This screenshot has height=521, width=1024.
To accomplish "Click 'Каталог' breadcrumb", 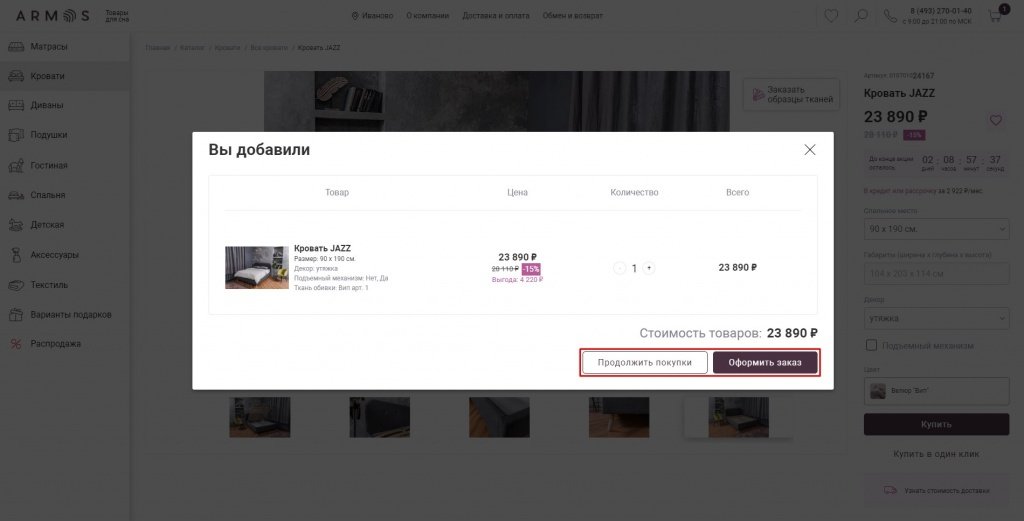I will 192,48.
